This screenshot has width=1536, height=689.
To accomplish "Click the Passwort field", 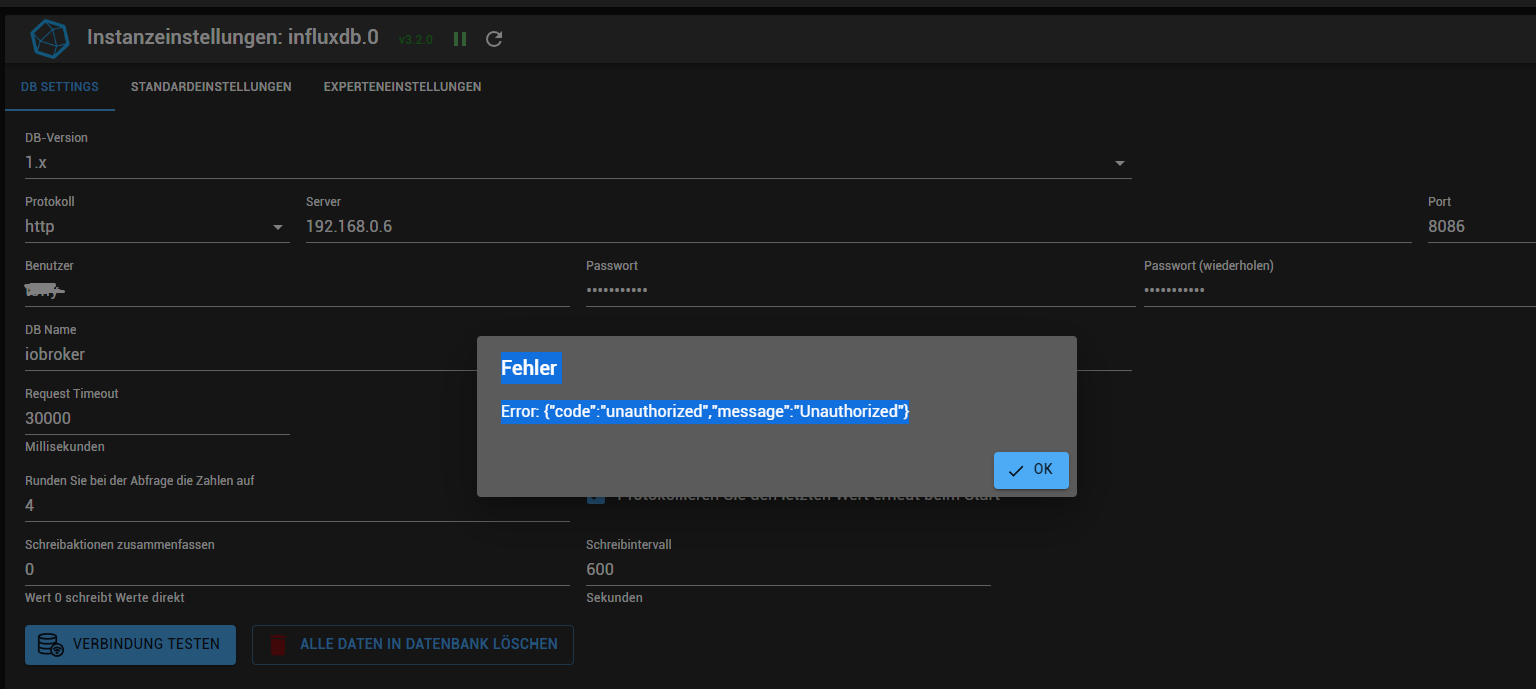I will pos(860,291).
